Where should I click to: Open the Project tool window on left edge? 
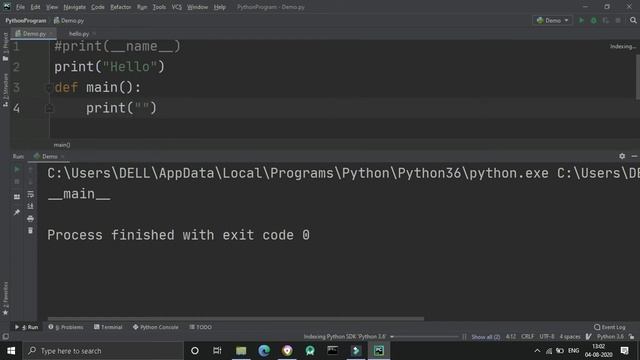(5, 46)
